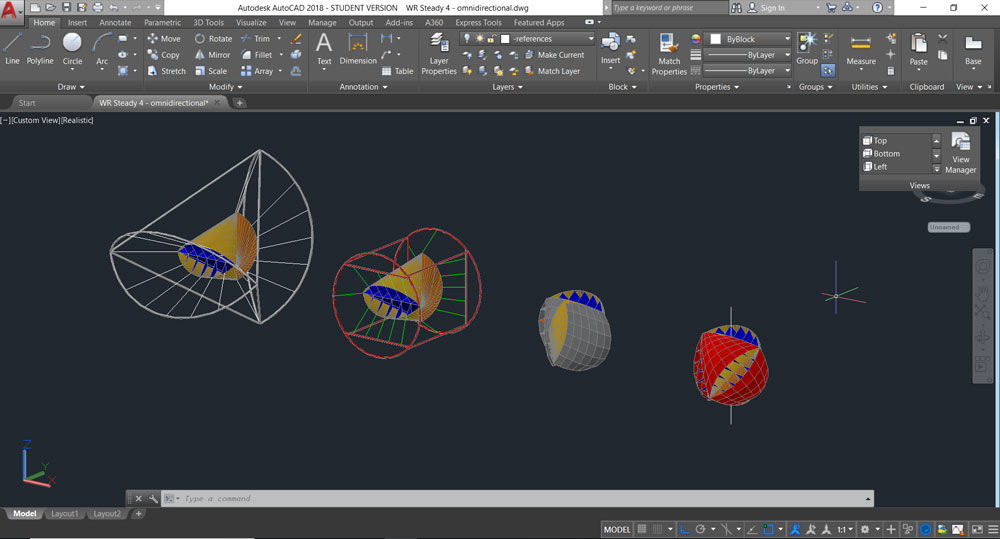The height and width of the screenshot is (539, 1000).
Task: Click the object color wheel swatch
Action: (696, 39)
